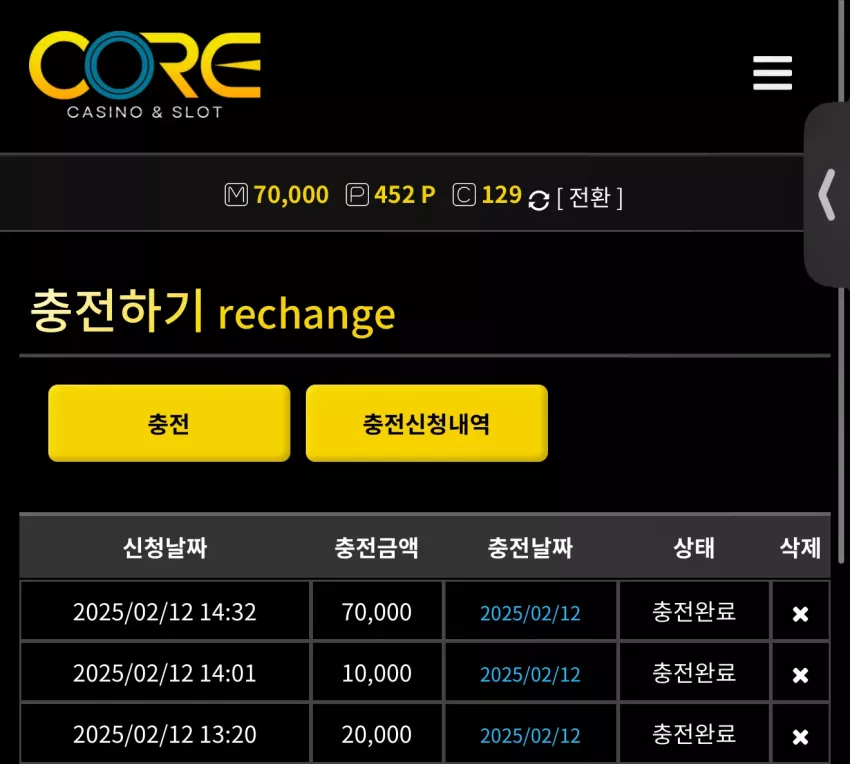Click the refresh balance icon
This screenshot has width=850, height=764.
[x=538, y=200]
